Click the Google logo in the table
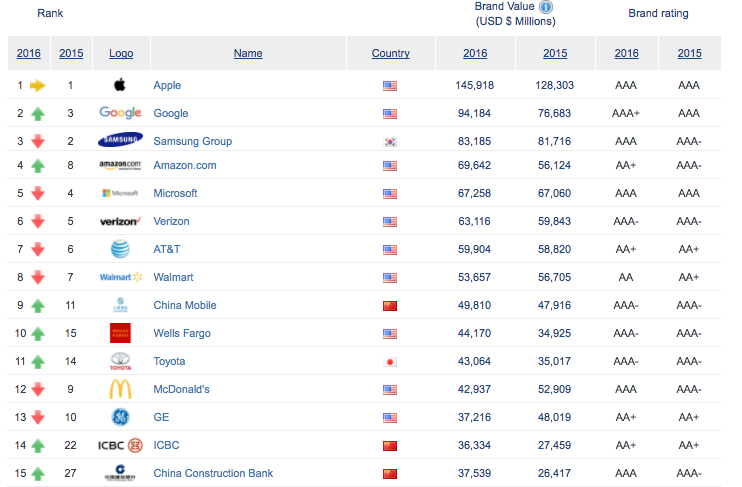 click(120, 113)
